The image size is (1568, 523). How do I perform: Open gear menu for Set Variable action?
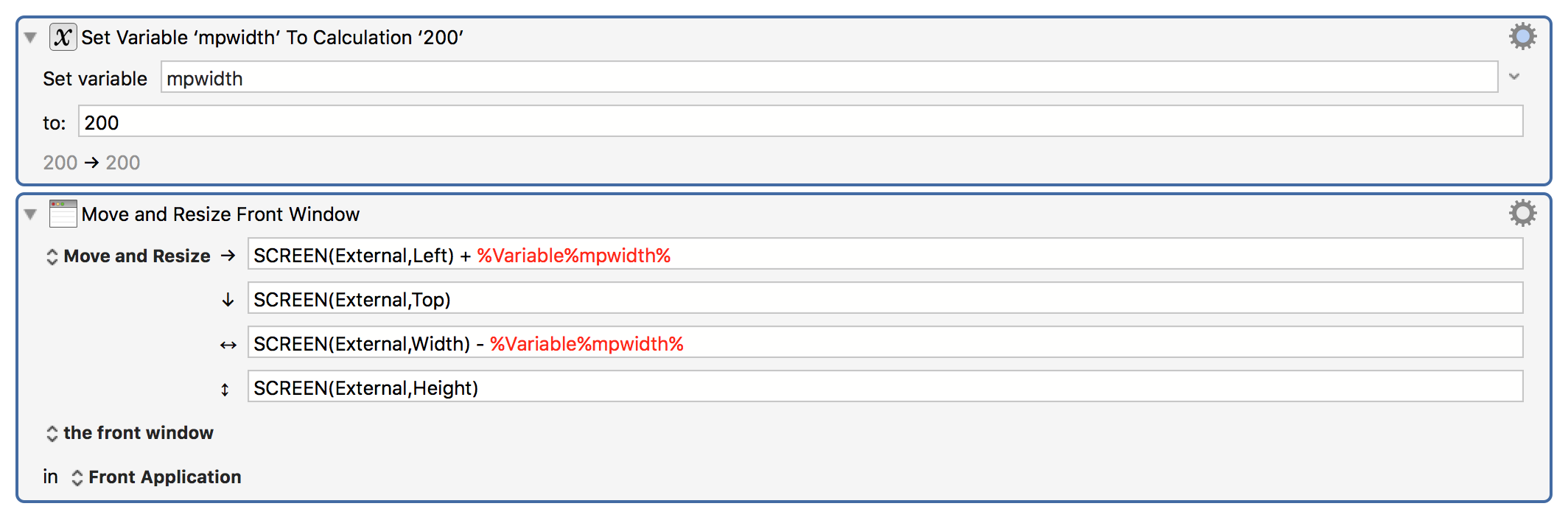click(1522, 36)
